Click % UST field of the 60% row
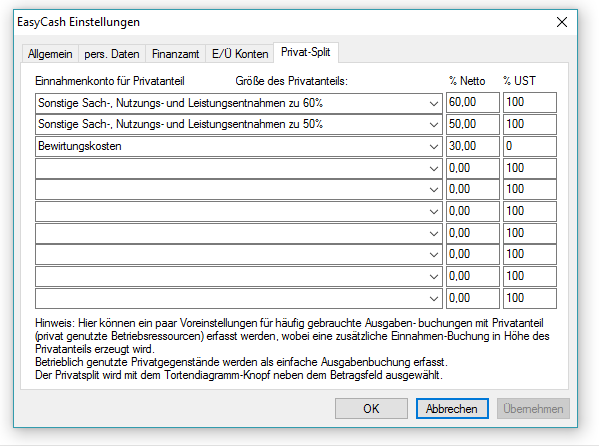The width and height of the screenshot is (599, 446). (x=529, y=102)
